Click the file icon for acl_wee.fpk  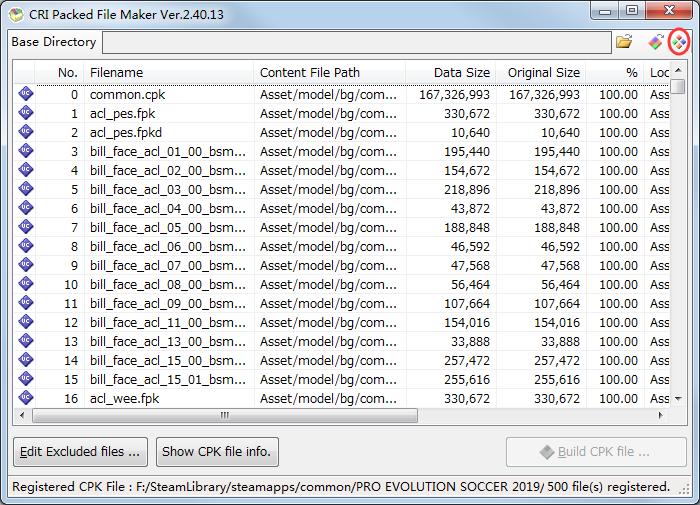[x=26, y=397]
